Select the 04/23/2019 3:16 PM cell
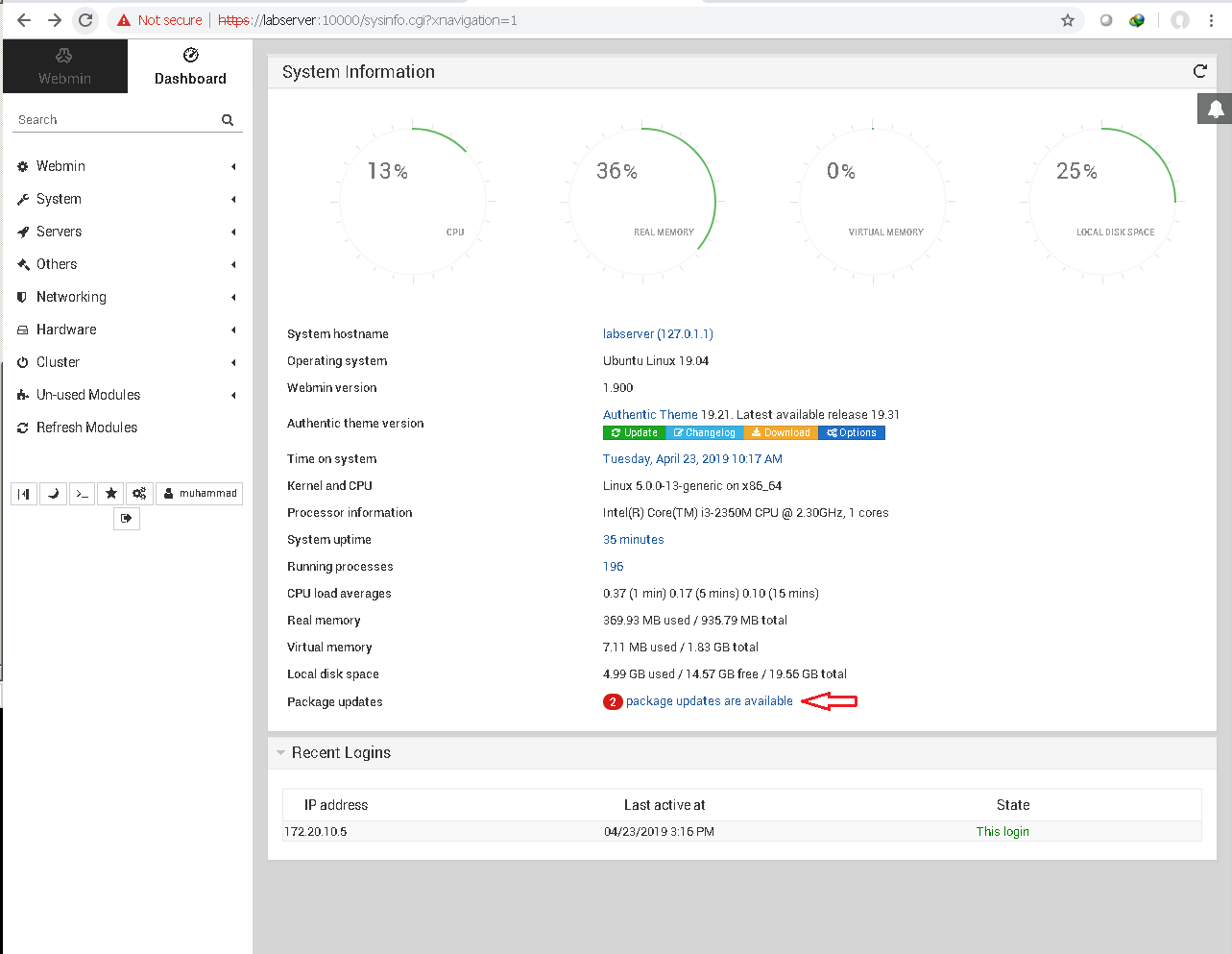The image size is (1232, 954). tap(659, 832)
